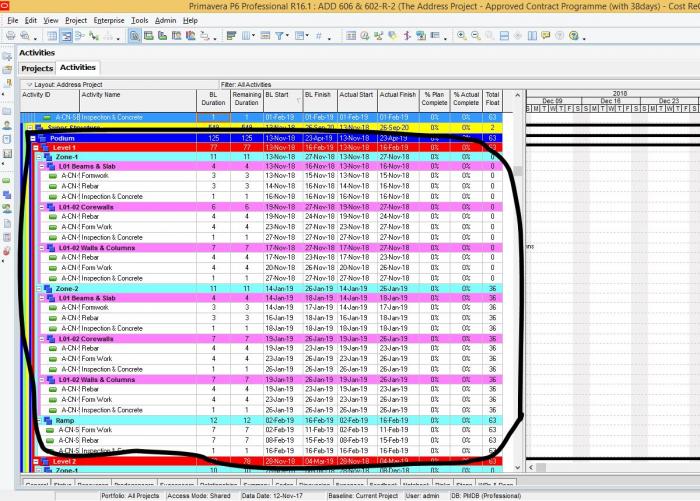Screen dimensions: 700x501
Task: Click the Reports icon in left sidebar
Action: (7, 139)
